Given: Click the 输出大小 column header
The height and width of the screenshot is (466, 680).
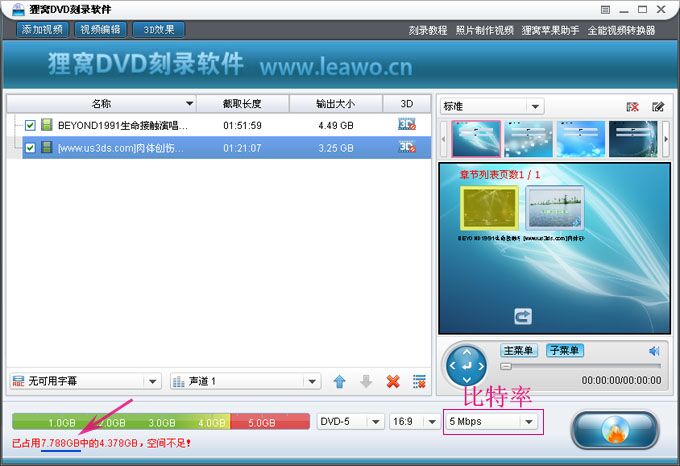Looking at the screenshot, I should coord(336,104).
